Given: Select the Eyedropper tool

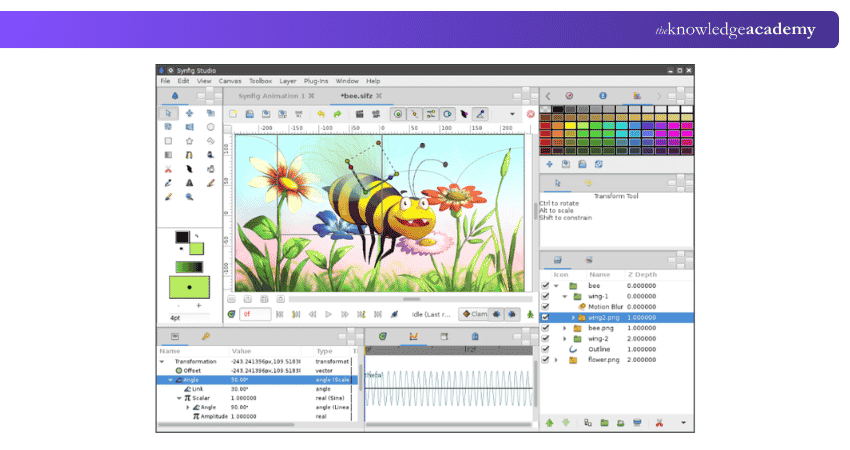Looking at the screenshot, I should (168, 183).
